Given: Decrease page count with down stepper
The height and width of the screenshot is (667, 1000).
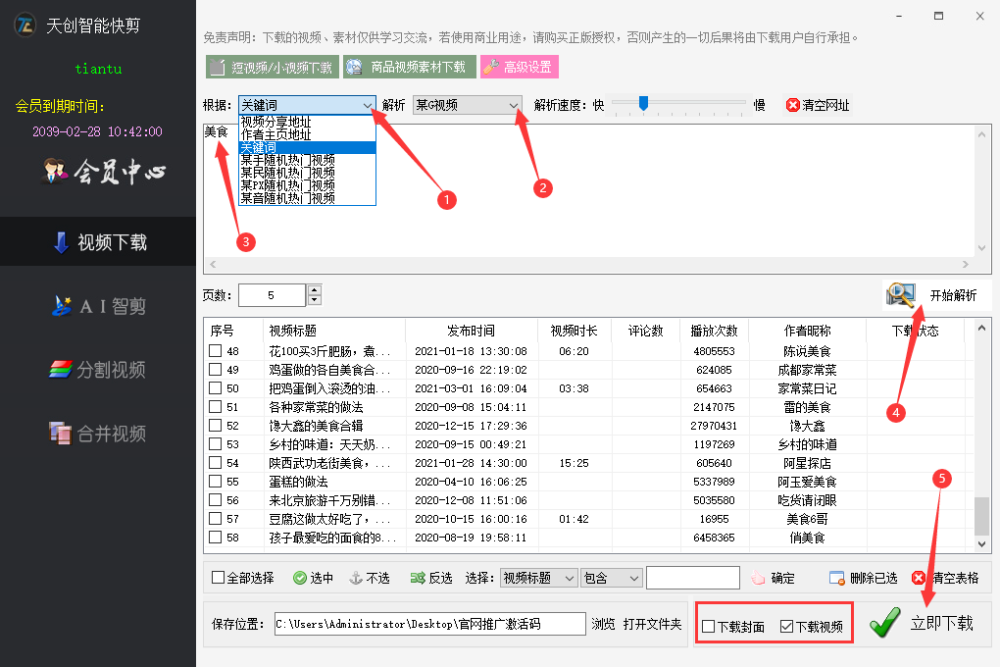Looking at the screenshot, I should (314, 300).
